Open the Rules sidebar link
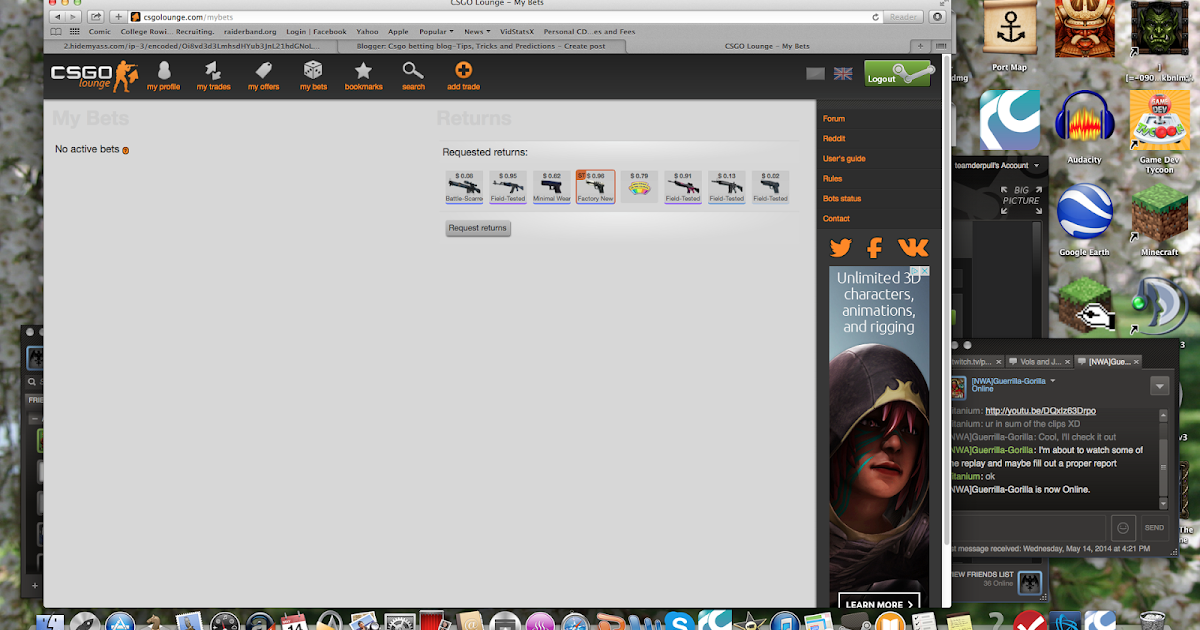Screen dimensions: 1200x630 pyautogui.click(x=832, y=179)
